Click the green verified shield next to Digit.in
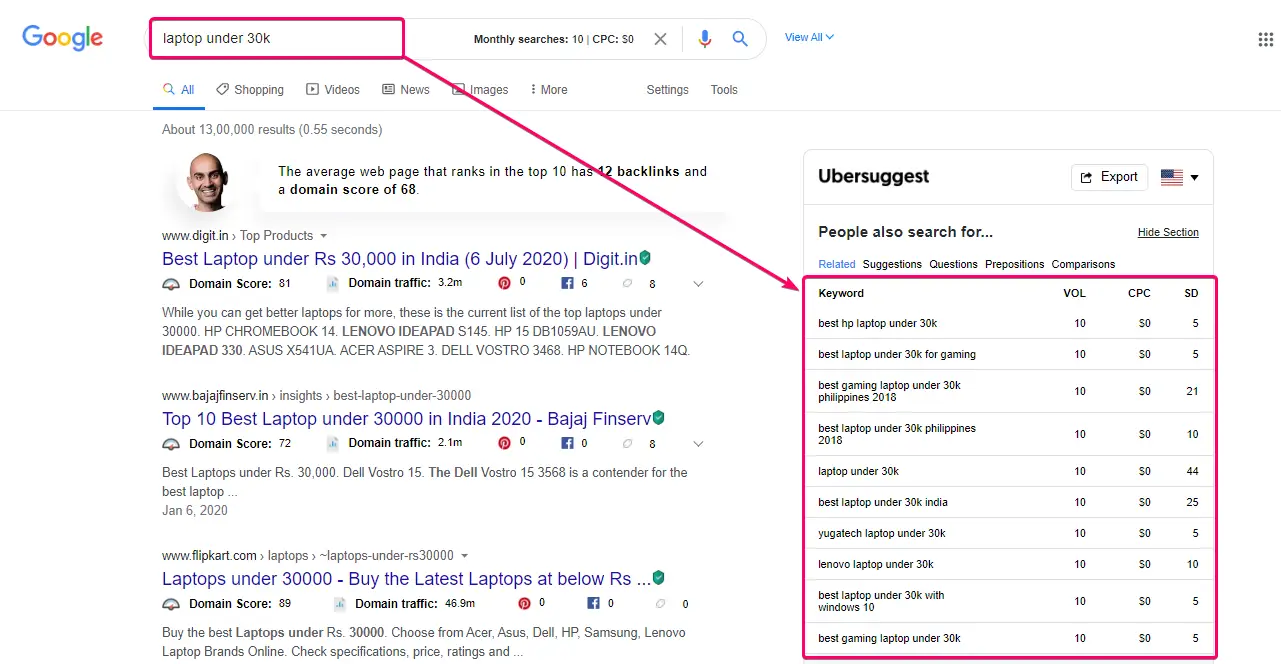1281x664 pixels. pos(645,258)
